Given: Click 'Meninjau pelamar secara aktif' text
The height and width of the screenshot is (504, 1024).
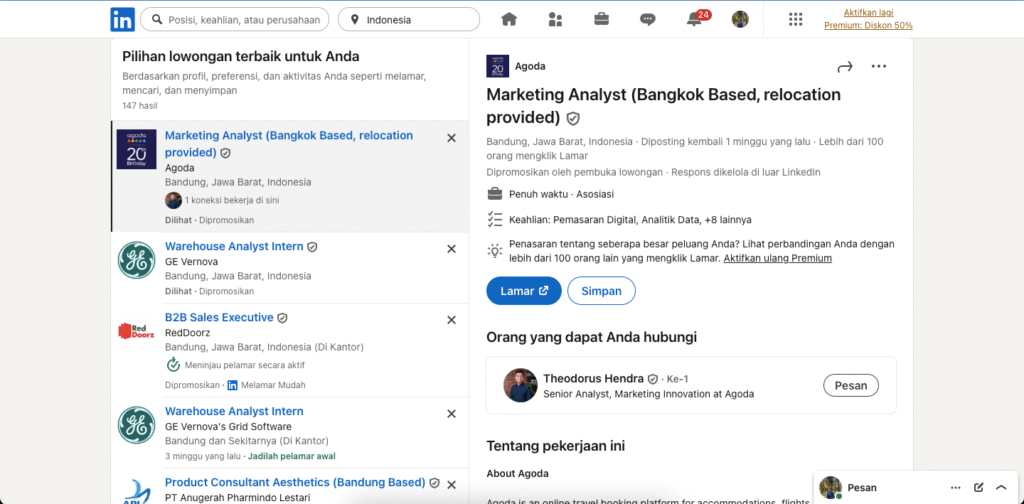Looking at the screenshot, I should point(244,365).
